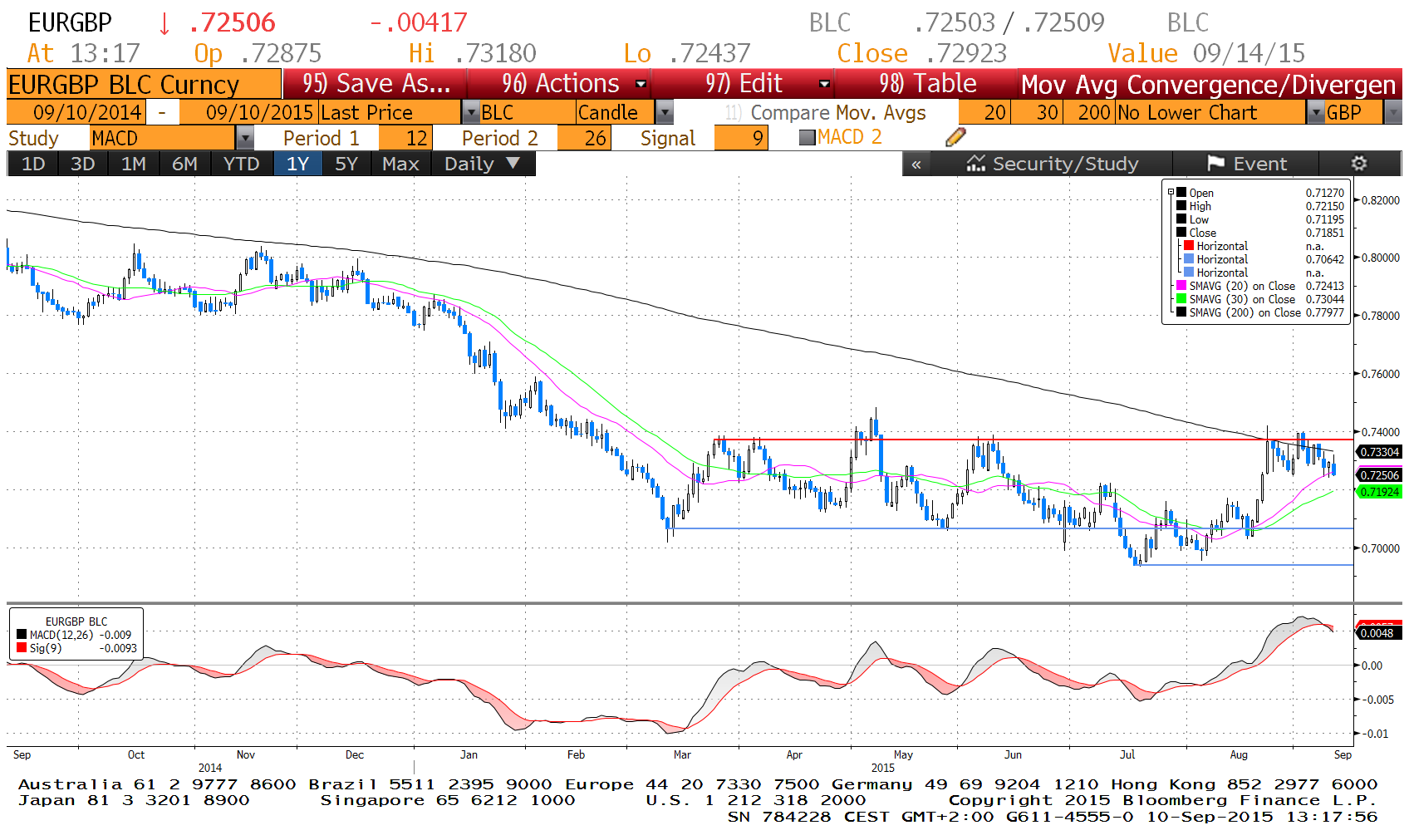Click the Horizontal 0.70642 legend row

1264,259
